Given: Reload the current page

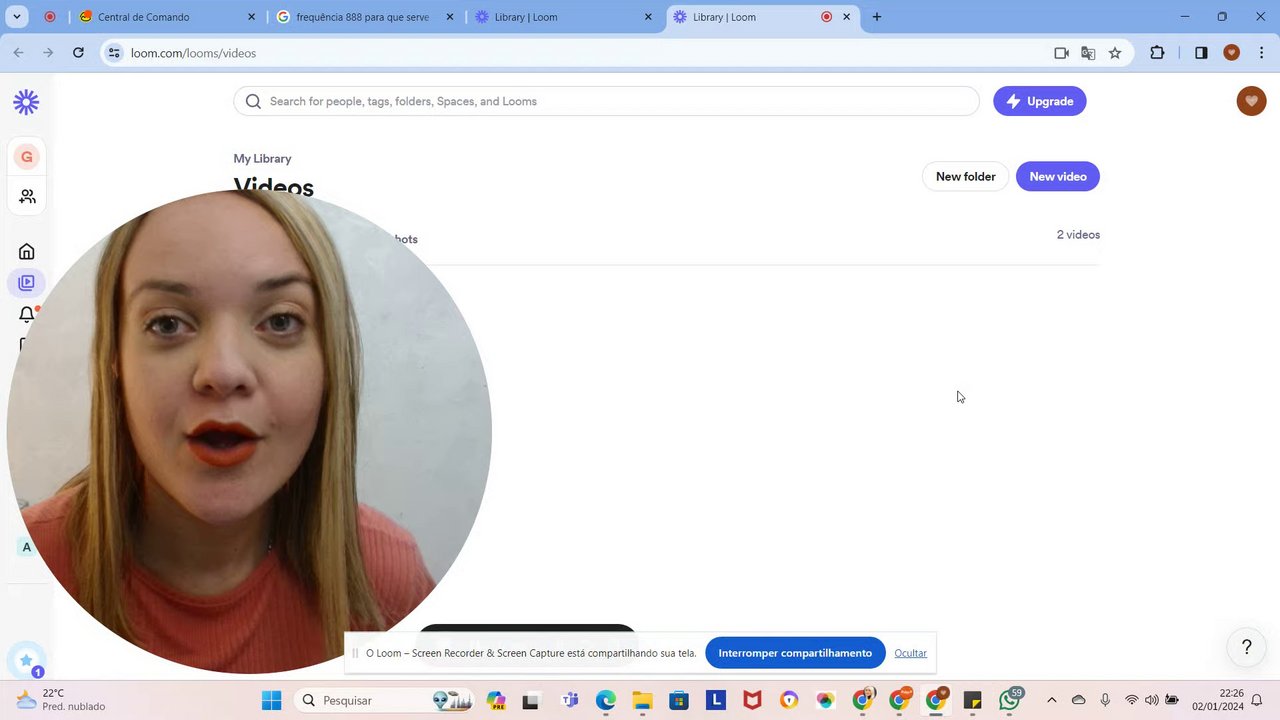Looking at the screenshot, I should tap(78, 53).
